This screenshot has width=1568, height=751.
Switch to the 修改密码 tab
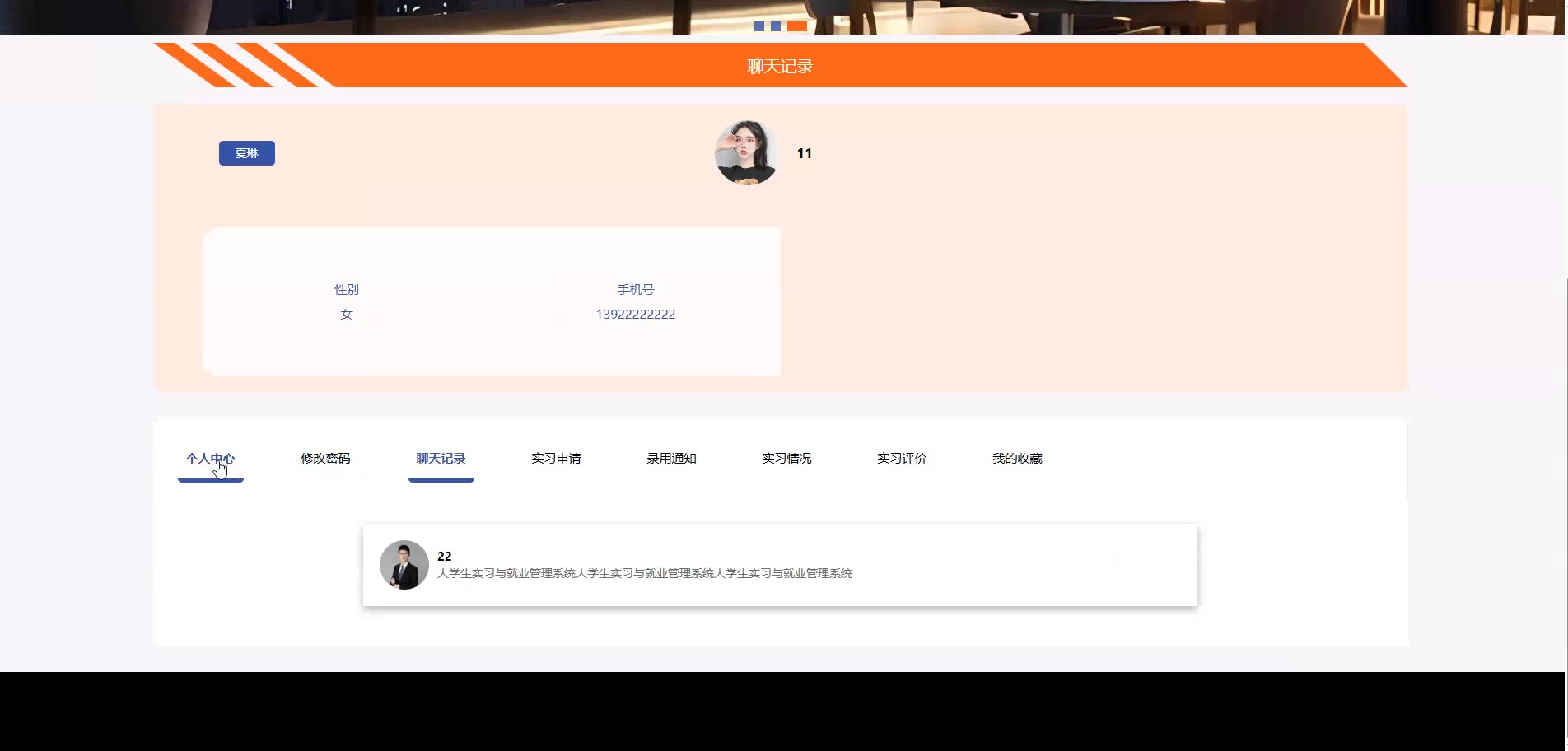click(x=326, y=459)
